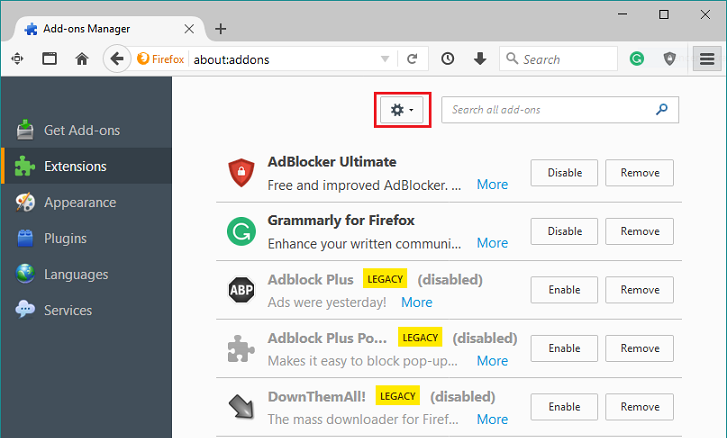This screenshot has height=438, width=728.
Task: Remove Adblock Plus extension
Action: [x=639, y=290]
